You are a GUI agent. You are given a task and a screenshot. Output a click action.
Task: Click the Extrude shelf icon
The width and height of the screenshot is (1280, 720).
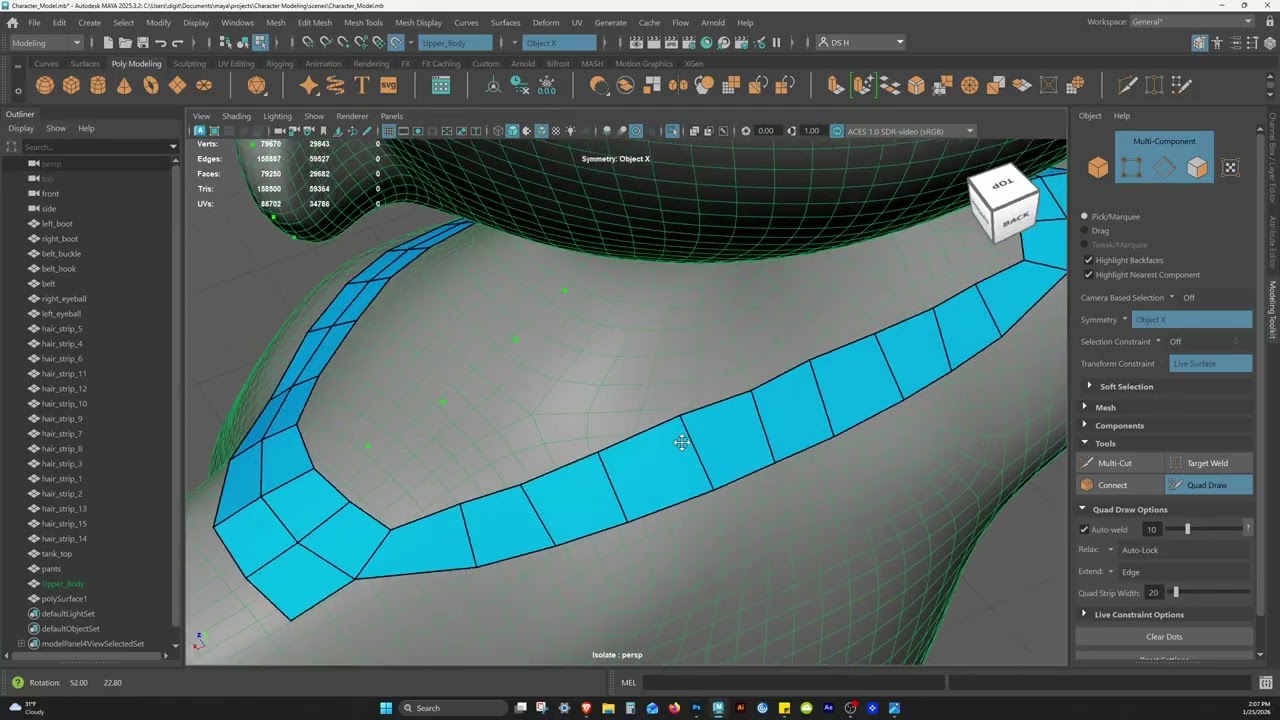[836, 85]
